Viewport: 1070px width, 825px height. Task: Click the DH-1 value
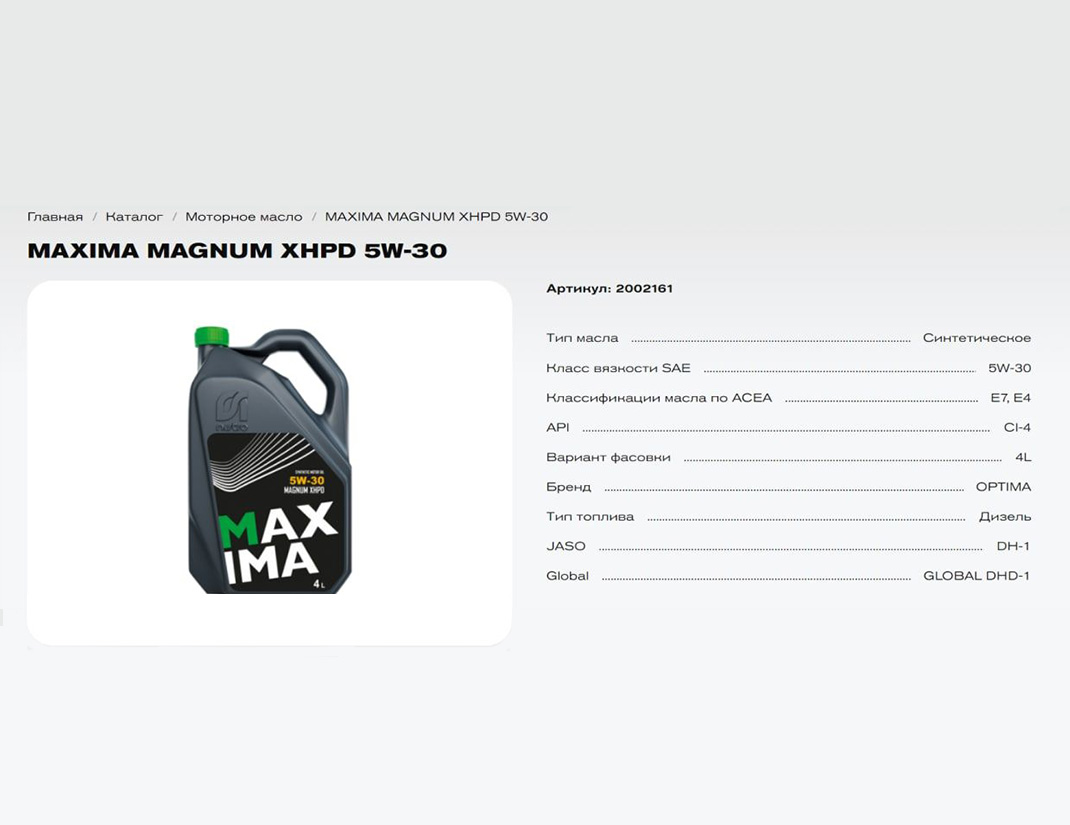pos(1013,546)
